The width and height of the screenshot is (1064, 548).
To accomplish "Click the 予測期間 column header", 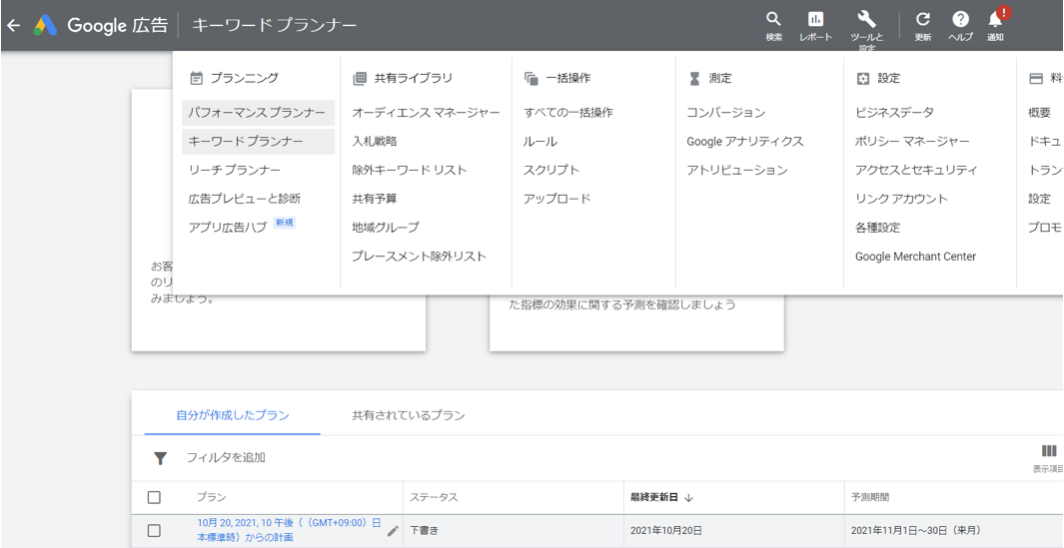I will 870,497.
